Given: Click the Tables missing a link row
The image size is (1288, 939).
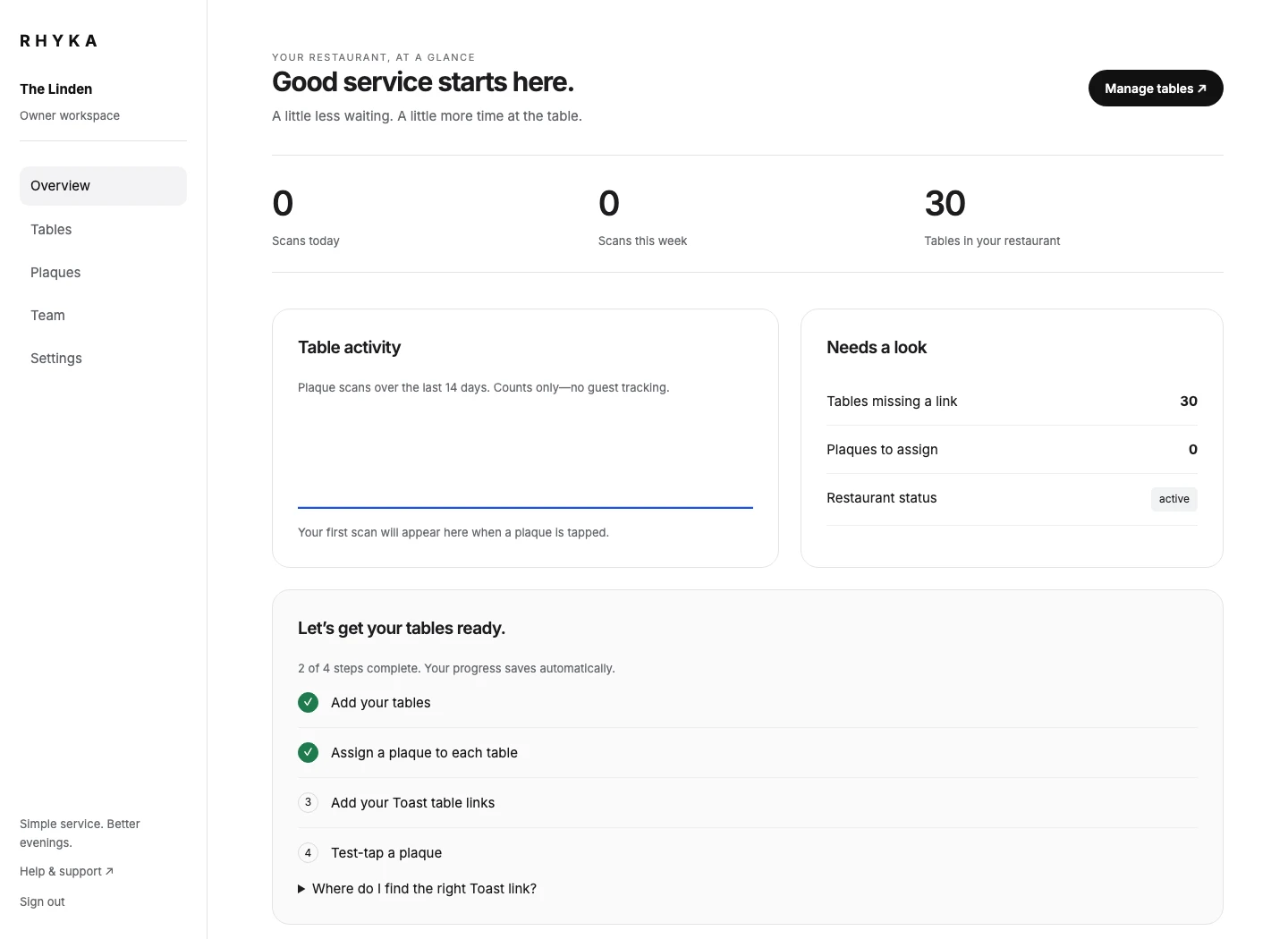Looking at the screenshot, I should 1012,402.
